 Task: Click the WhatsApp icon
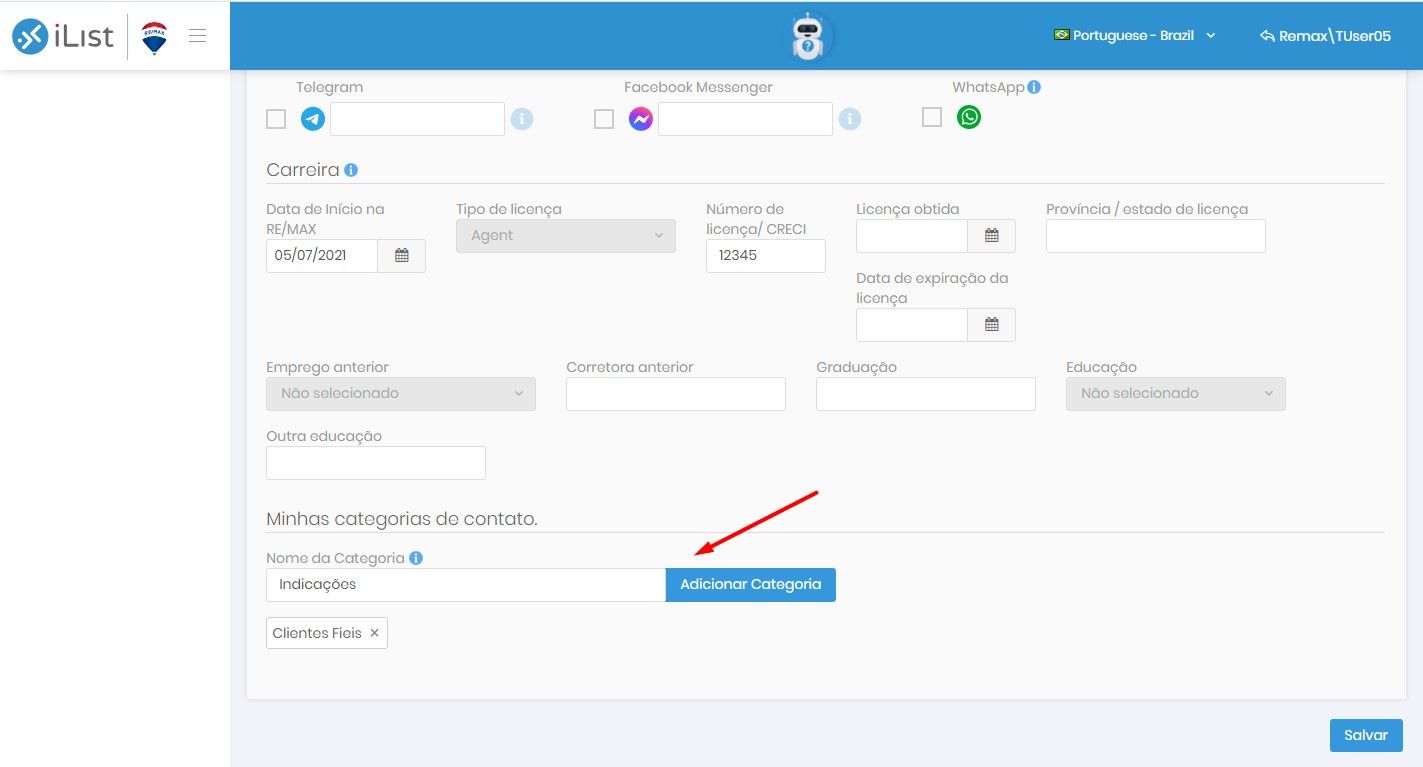969,117
